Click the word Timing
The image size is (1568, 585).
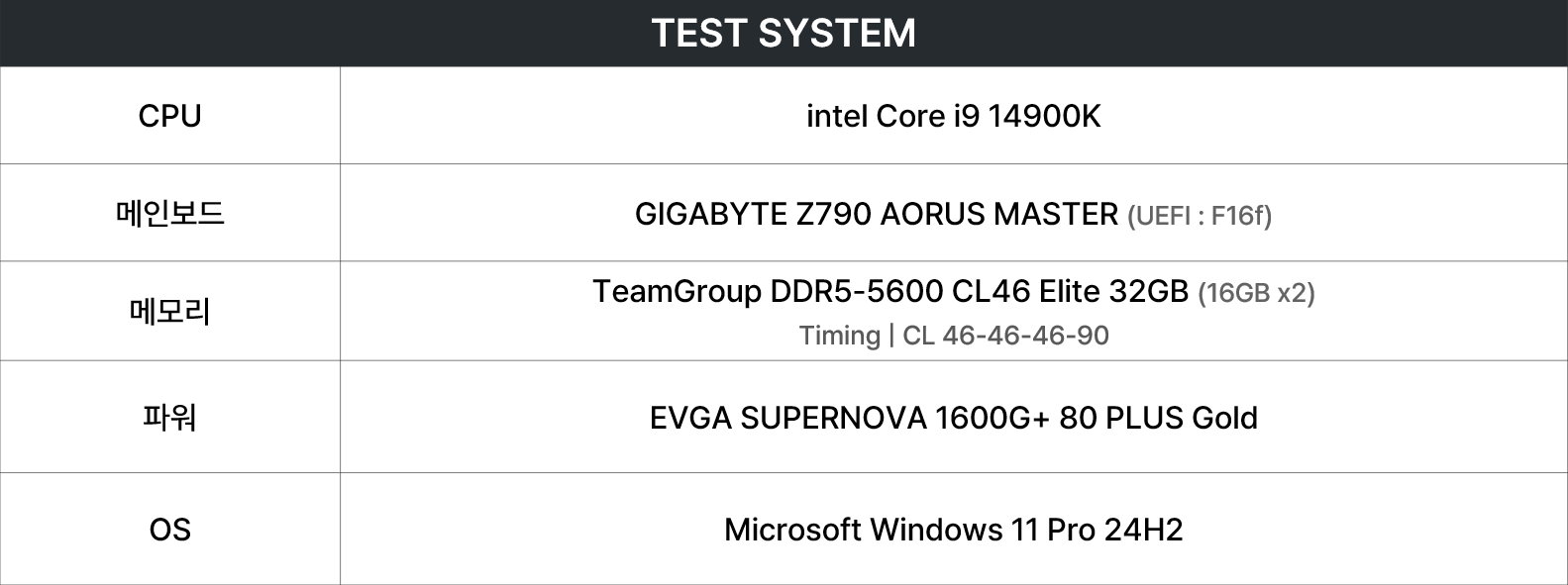pos(839,336)
